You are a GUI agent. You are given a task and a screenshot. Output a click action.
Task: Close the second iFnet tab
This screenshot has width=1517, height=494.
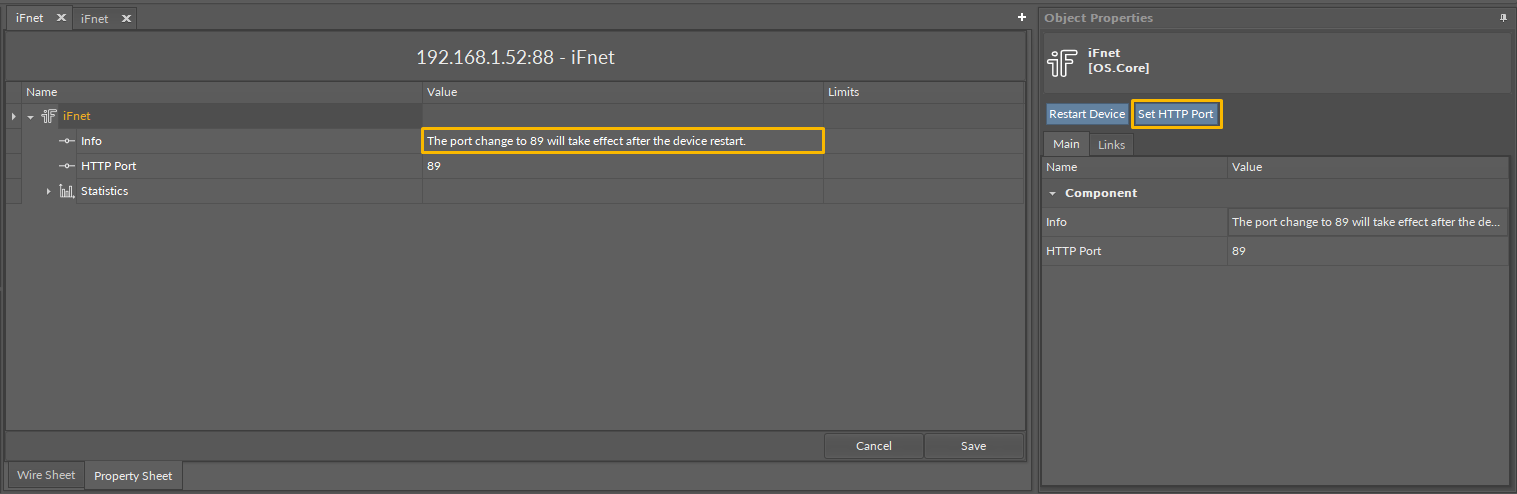pos(125,18)
